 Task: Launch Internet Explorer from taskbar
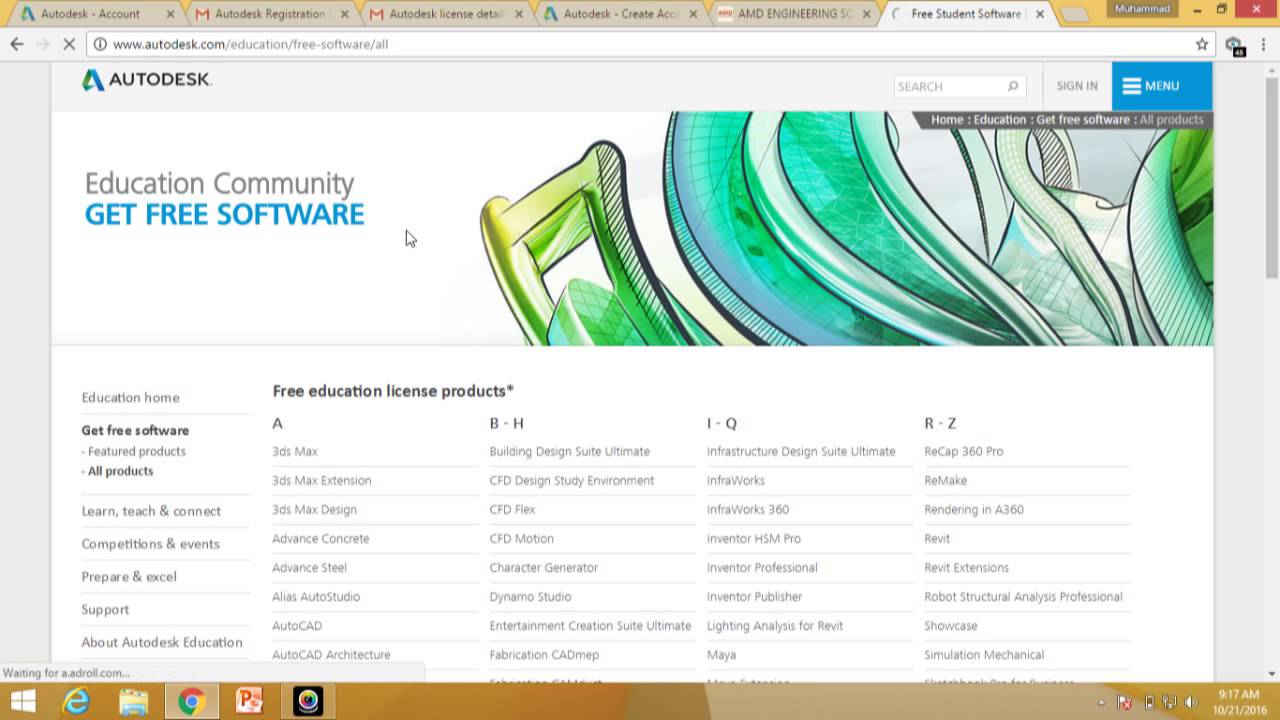click(x=77, y=701)
